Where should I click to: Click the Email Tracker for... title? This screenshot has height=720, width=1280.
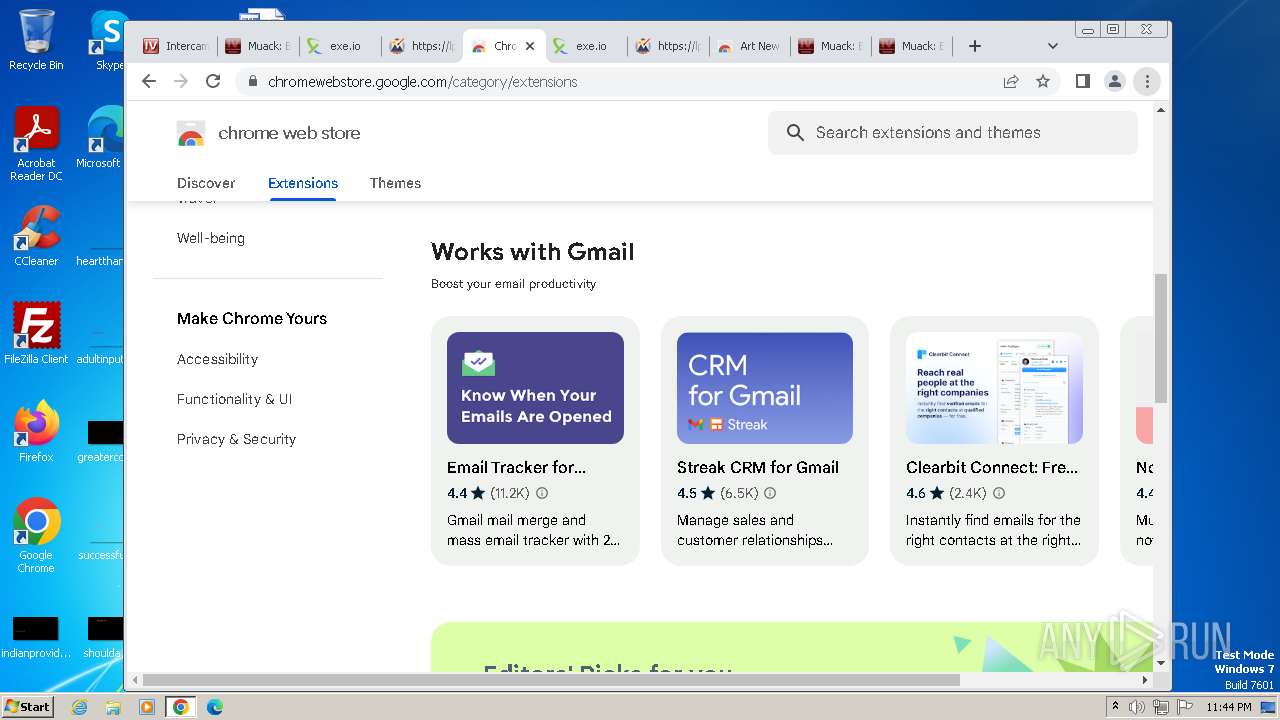coord(516,467)
